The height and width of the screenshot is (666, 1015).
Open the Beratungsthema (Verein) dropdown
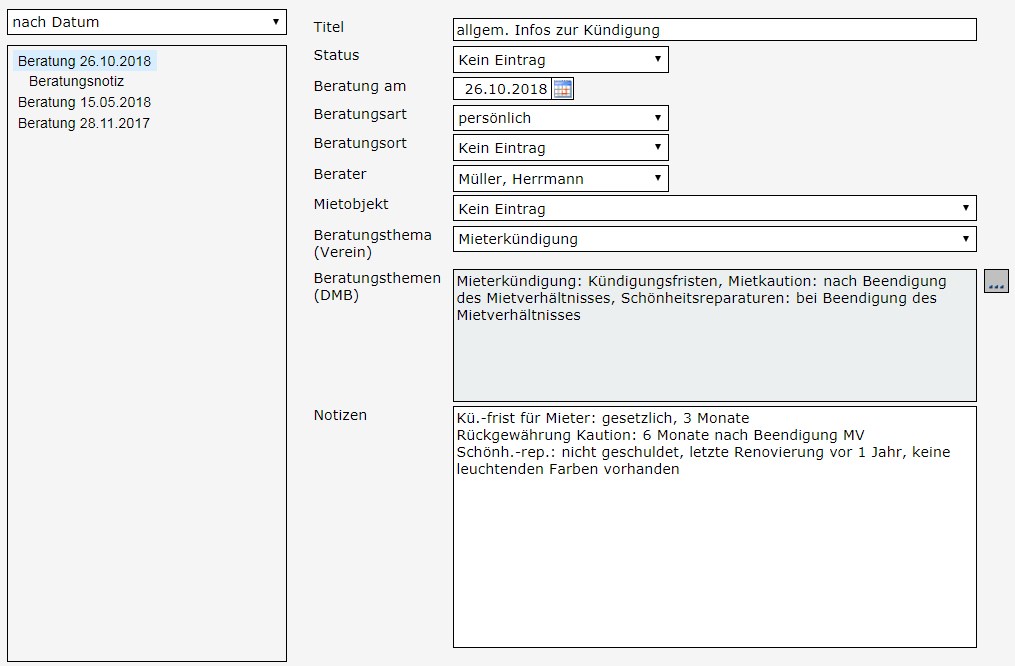click(715, 239)
